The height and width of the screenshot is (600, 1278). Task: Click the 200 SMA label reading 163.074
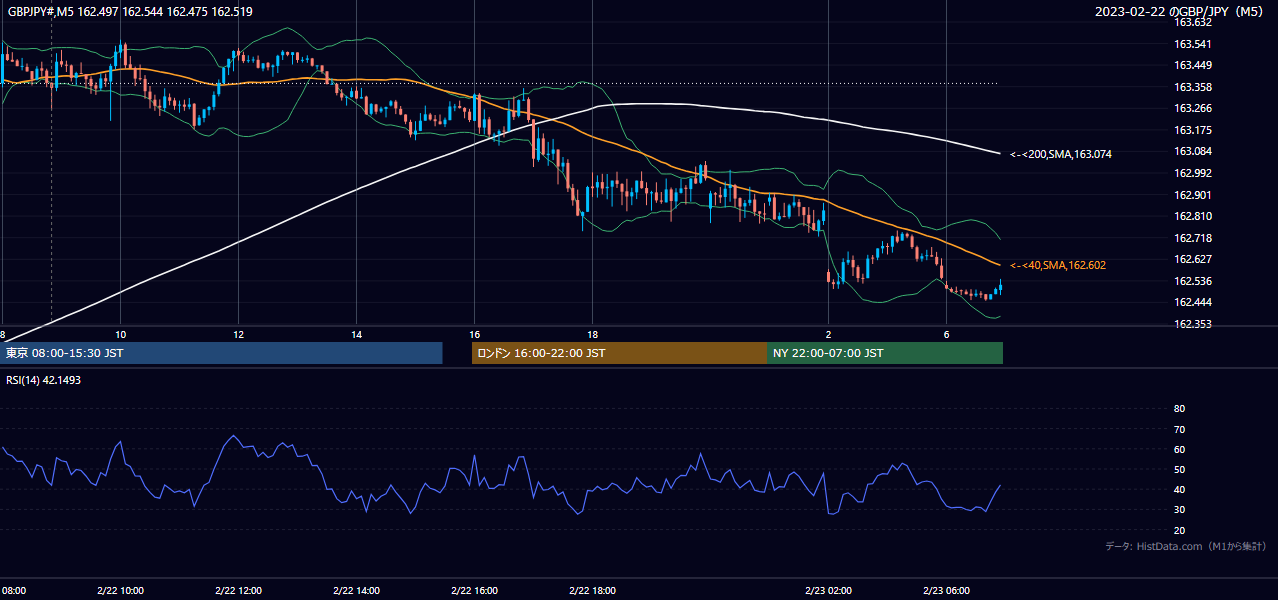tap(1060, 154)
